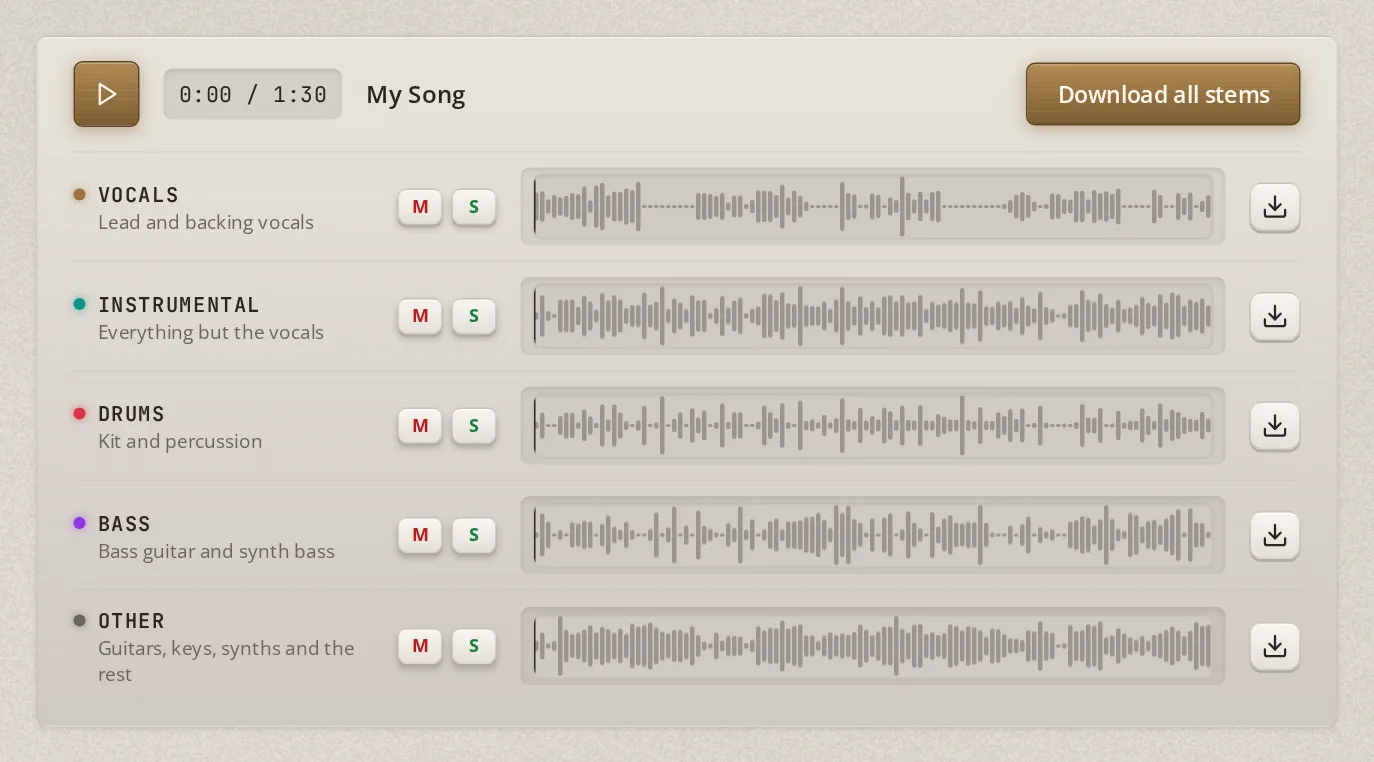Image resolution: width=1374 pixels, height=762 pixels.
Task: Mute the Drums track
Action: (x=420, y=426)
